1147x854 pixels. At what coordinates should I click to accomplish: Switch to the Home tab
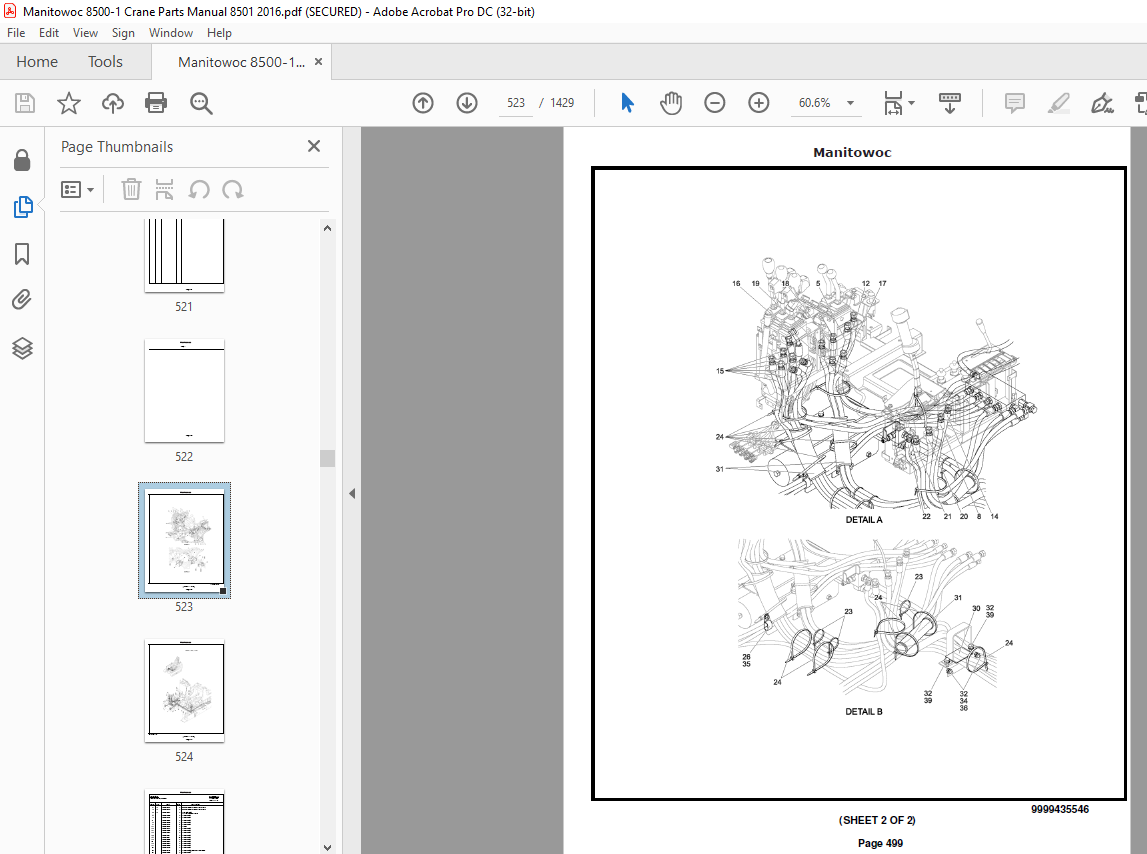pyautogui.click(x=37, y=61)
